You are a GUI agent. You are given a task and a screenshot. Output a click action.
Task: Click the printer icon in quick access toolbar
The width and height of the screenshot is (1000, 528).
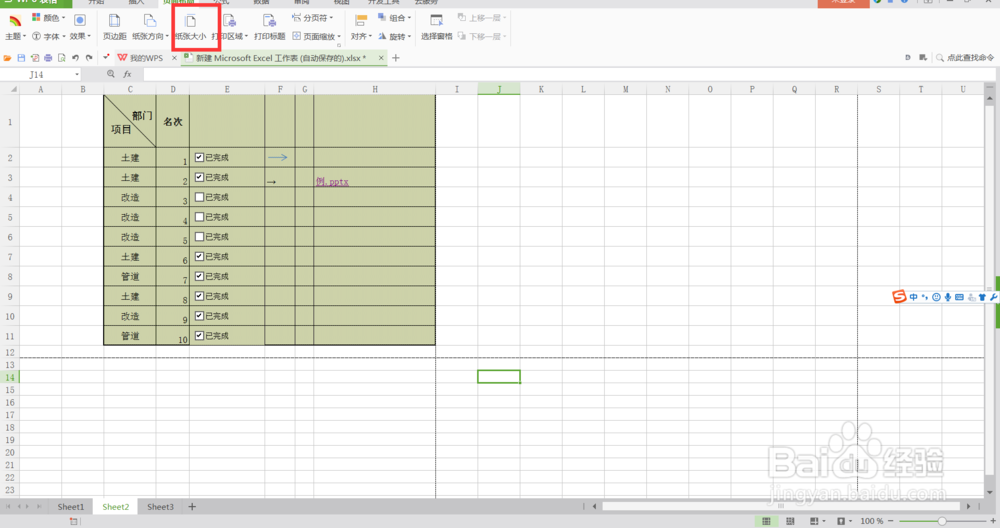[48, 58]
